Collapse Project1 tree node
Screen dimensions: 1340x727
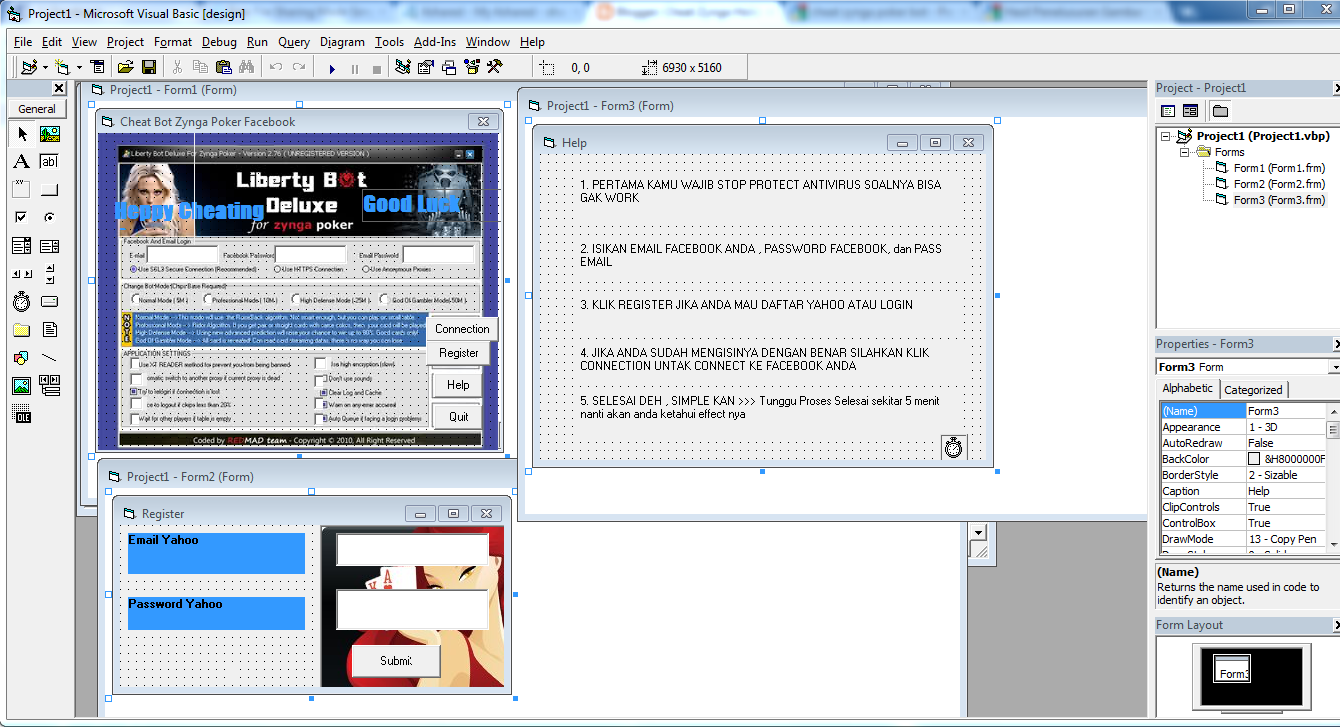coord(1166,136)
